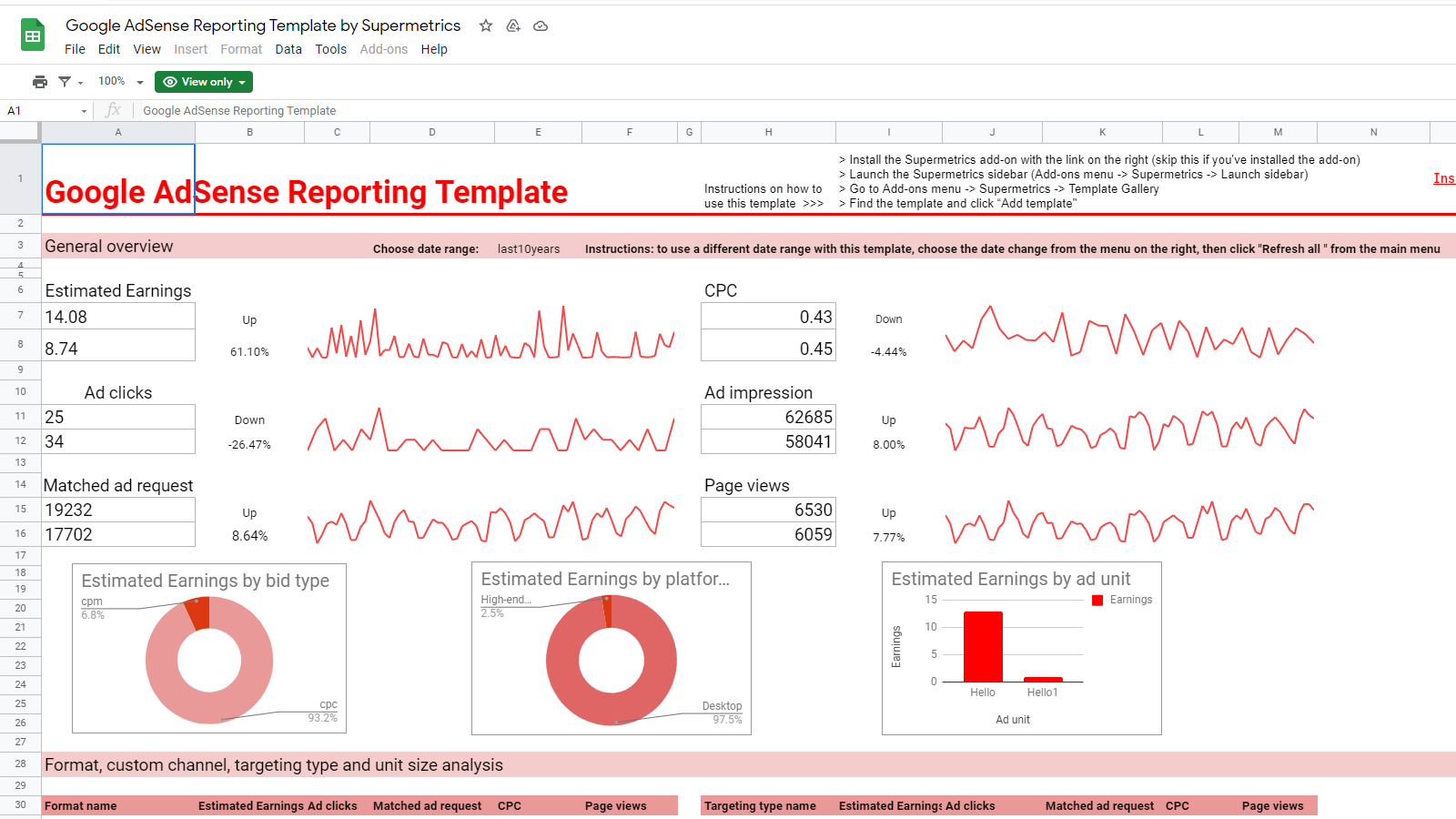Star this spreadsheet
Screen dimensions: 1456x819
coord(486,25)
